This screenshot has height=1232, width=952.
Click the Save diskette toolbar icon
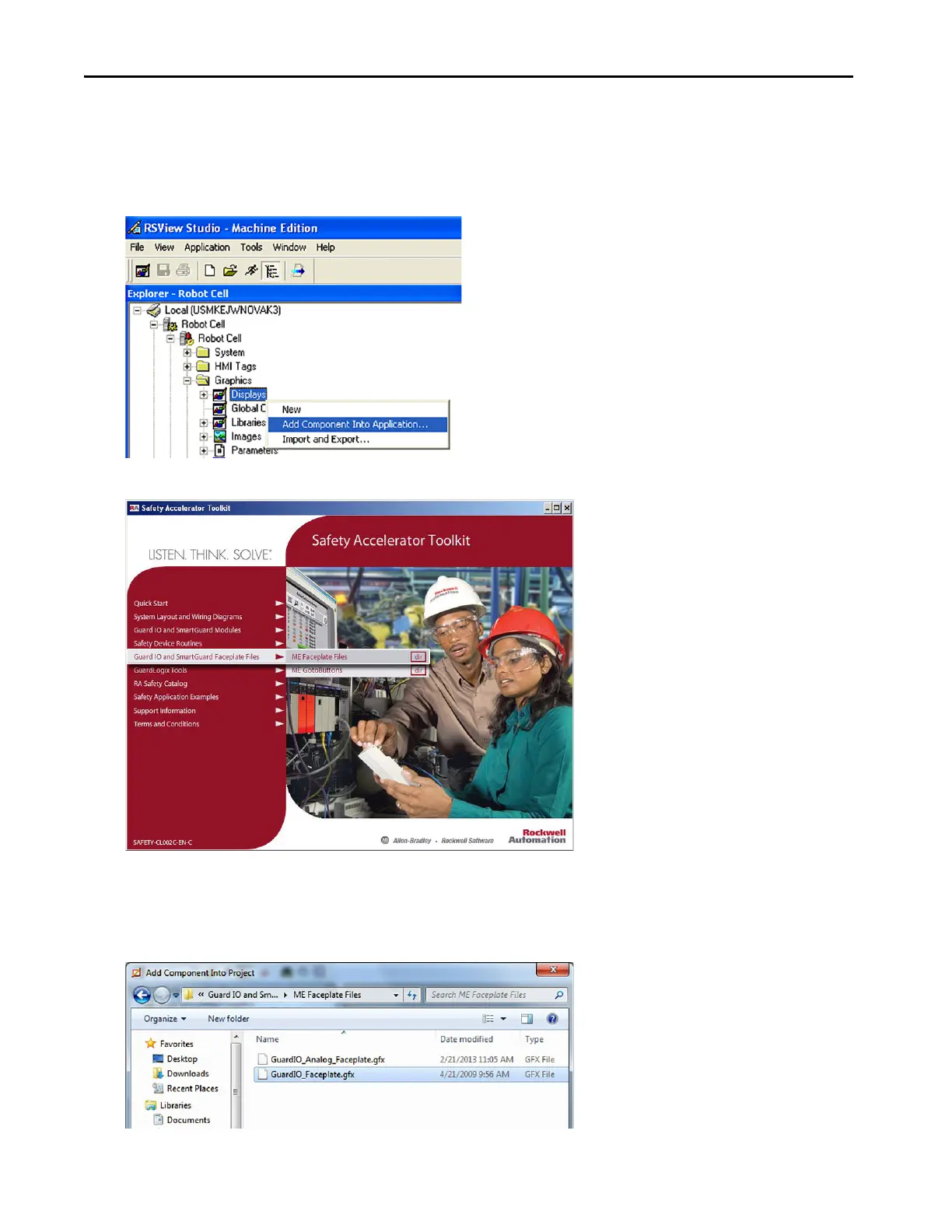(163, 271)
